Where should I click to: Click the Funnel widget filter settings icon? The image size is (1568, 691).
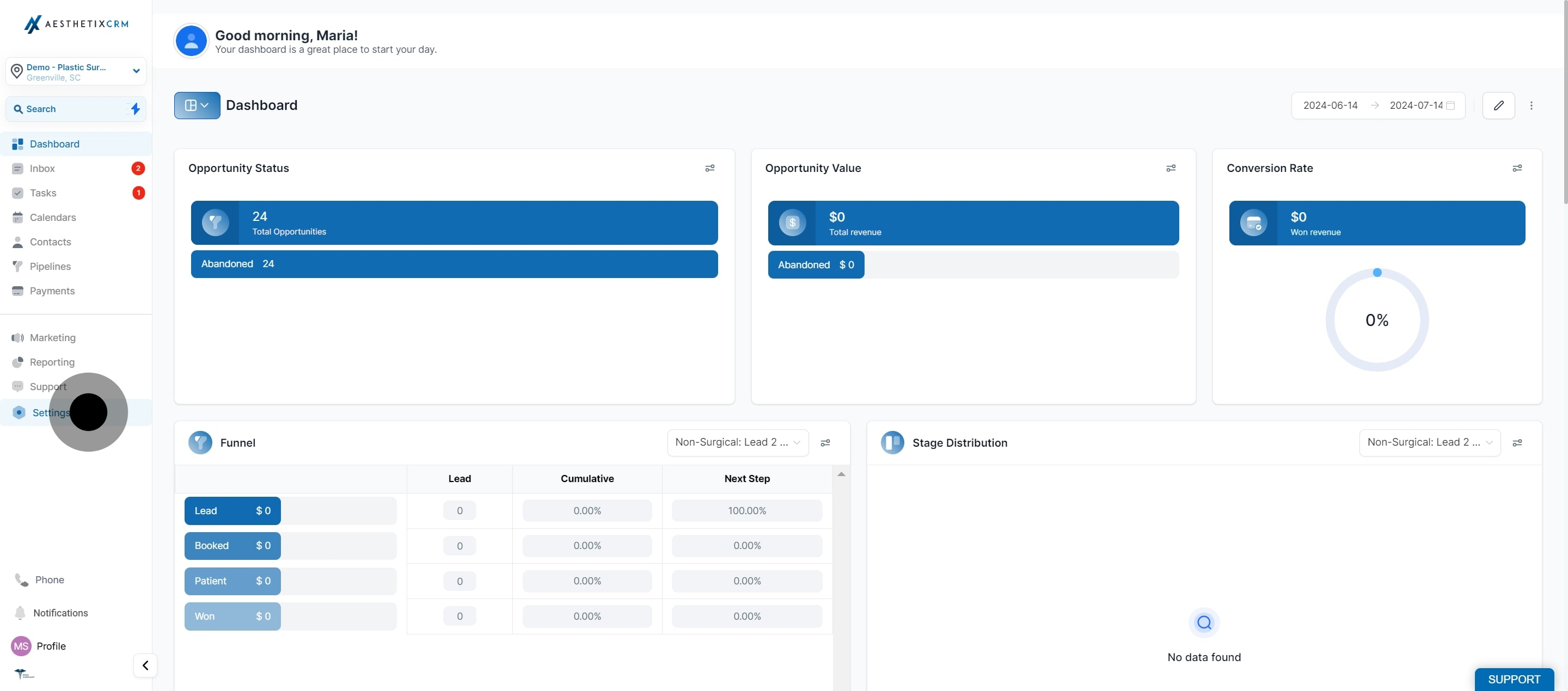click(x=825, y=443)
